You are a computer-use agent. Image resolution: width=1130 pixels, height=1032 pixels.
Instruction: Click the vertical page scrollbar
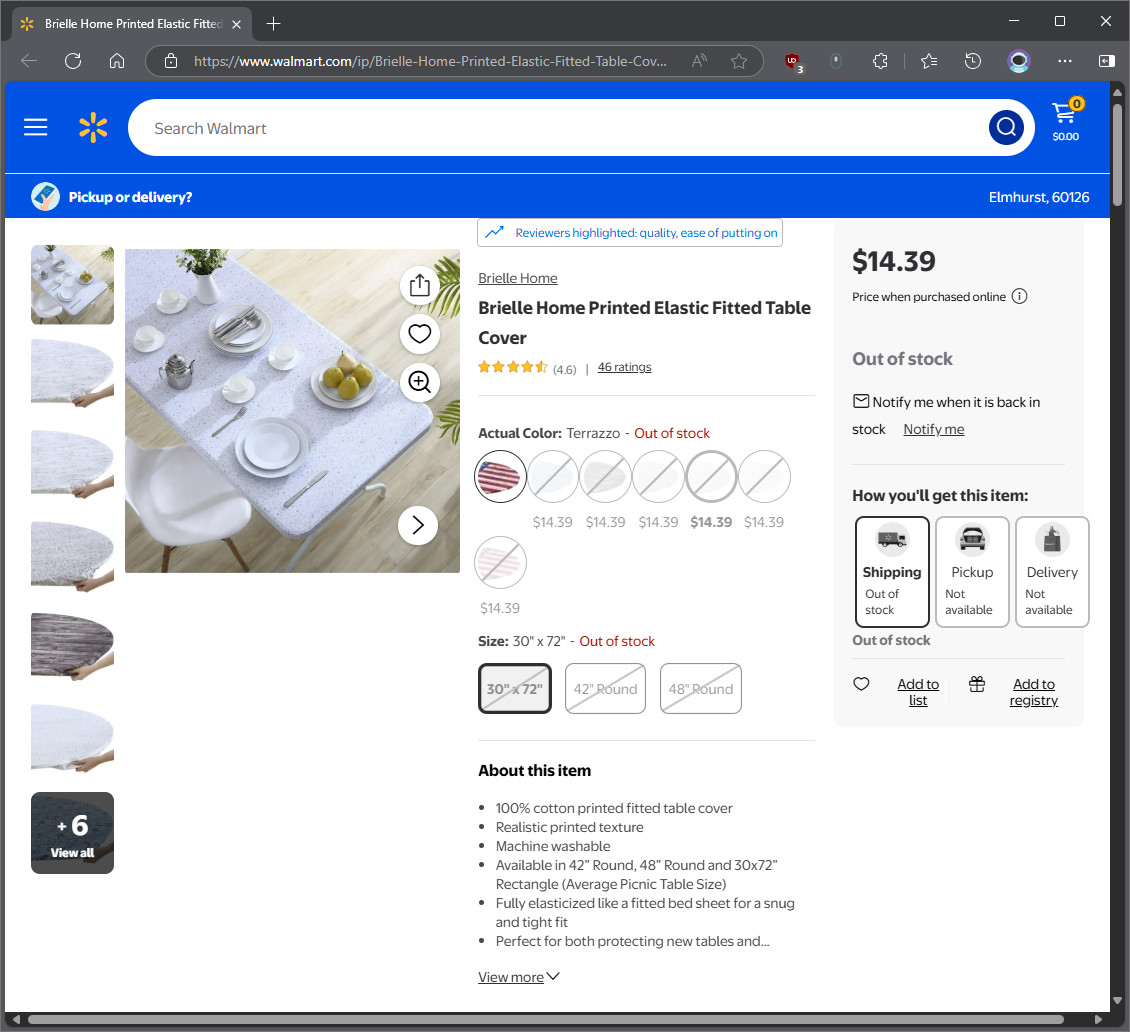click(x=1117, y=155)
